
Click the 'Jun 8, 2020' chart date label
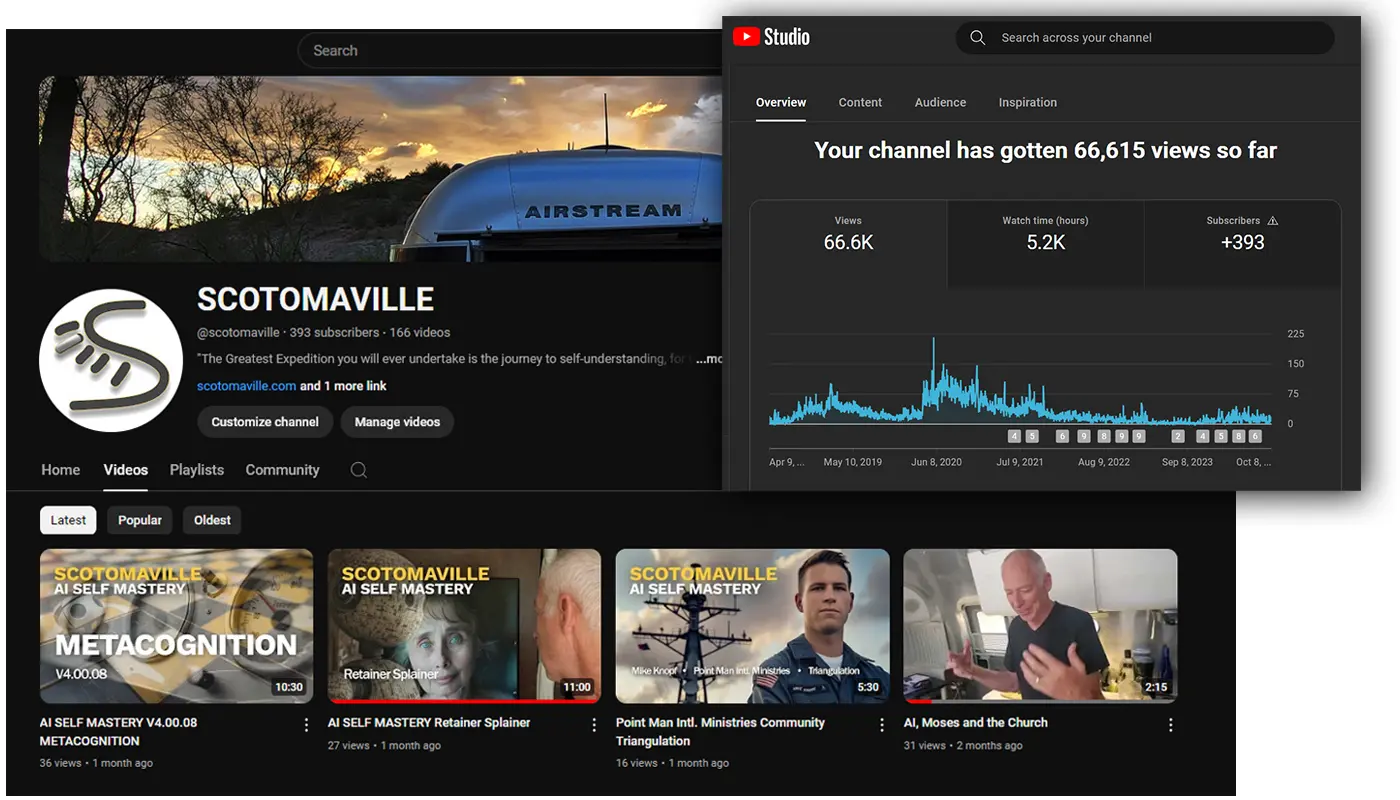(936, 462)
